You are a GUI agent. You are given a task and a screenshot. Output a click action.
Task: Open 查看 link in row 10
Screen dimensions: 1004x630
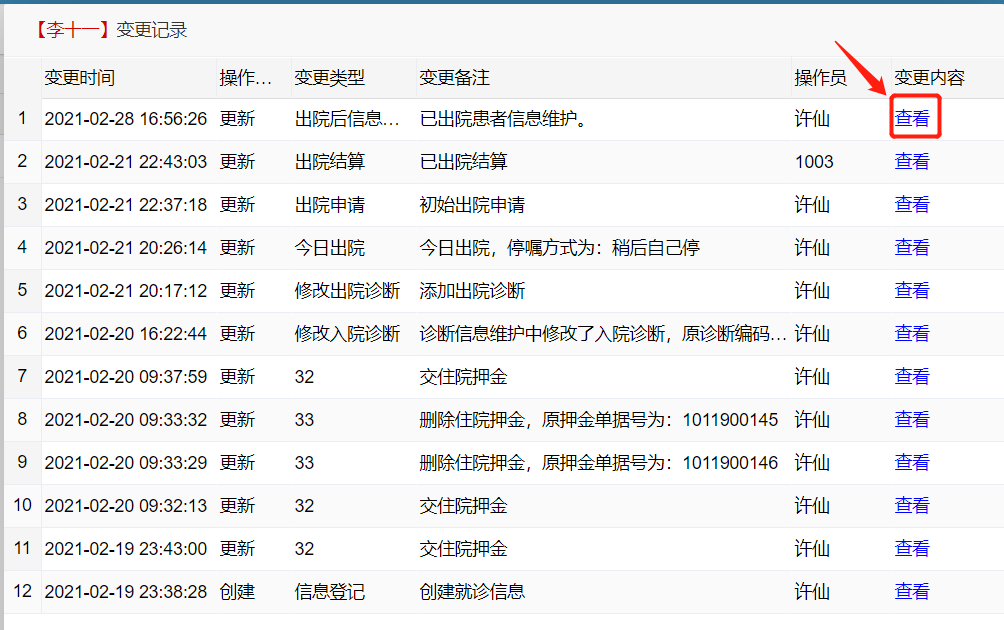912,506
